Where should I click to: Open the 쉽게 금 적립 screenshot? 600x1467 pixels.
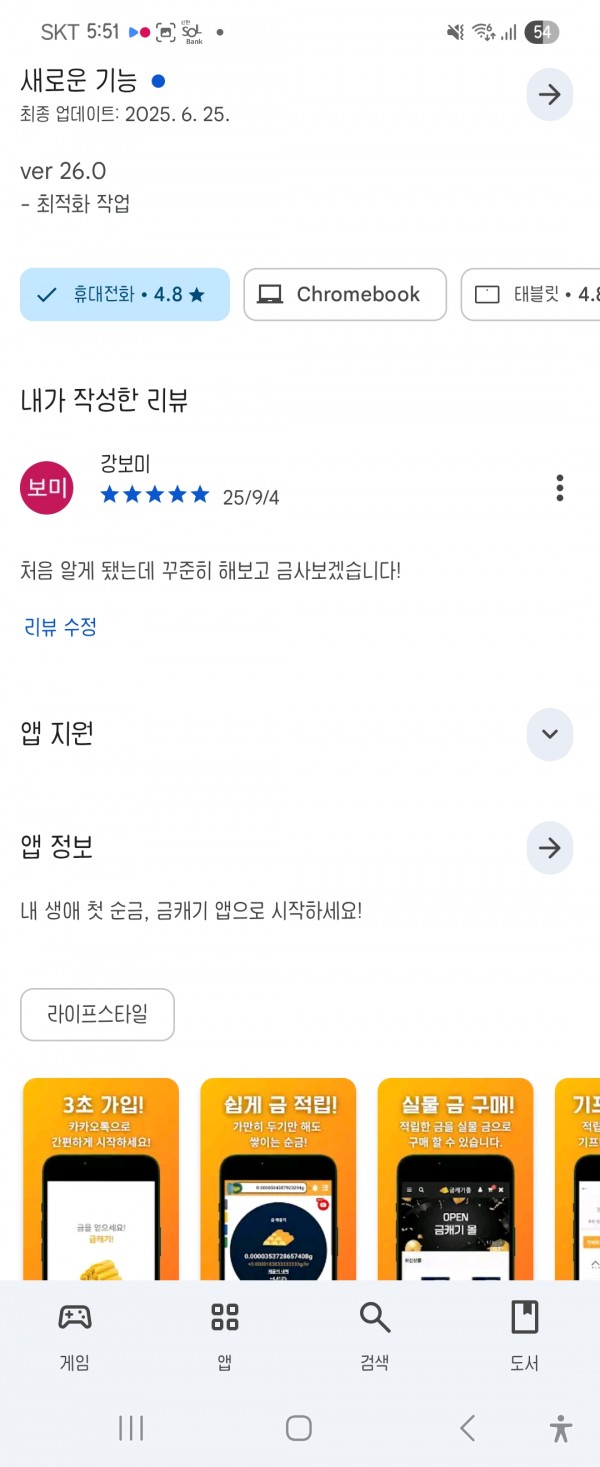[x=278, y=1179]
